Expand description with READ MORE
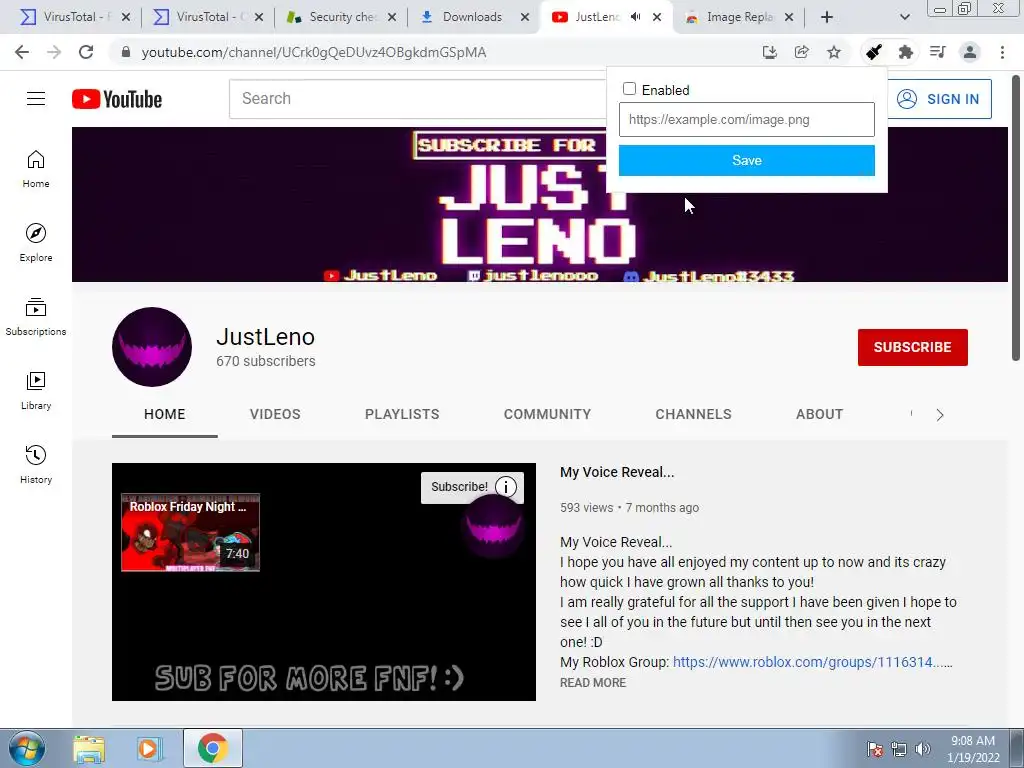 click(x=593, y=682)
